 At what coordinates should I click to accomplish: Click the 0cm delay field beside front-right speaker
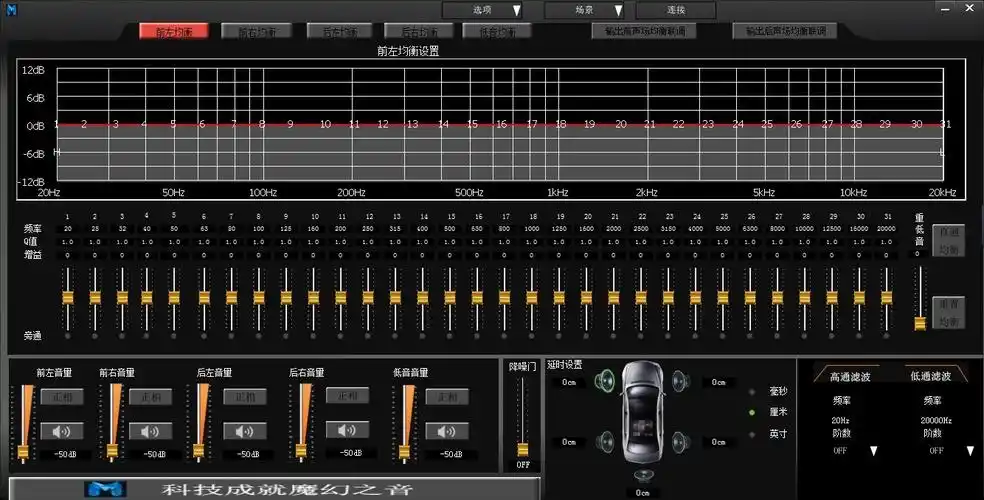click(x=718, y=382)
